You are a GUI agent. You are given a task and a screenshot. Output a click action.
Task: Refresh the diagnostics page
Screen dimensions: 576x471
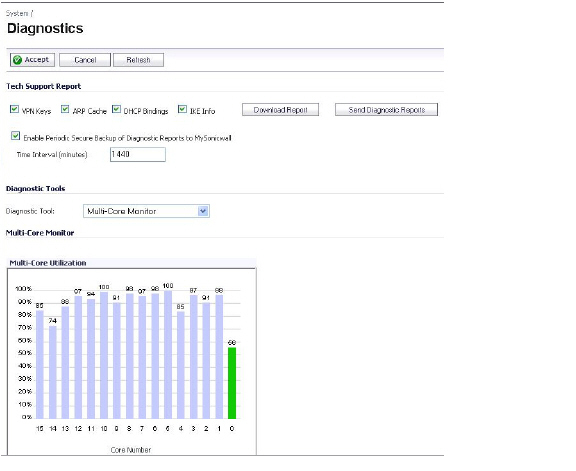(x=138, y=60)
